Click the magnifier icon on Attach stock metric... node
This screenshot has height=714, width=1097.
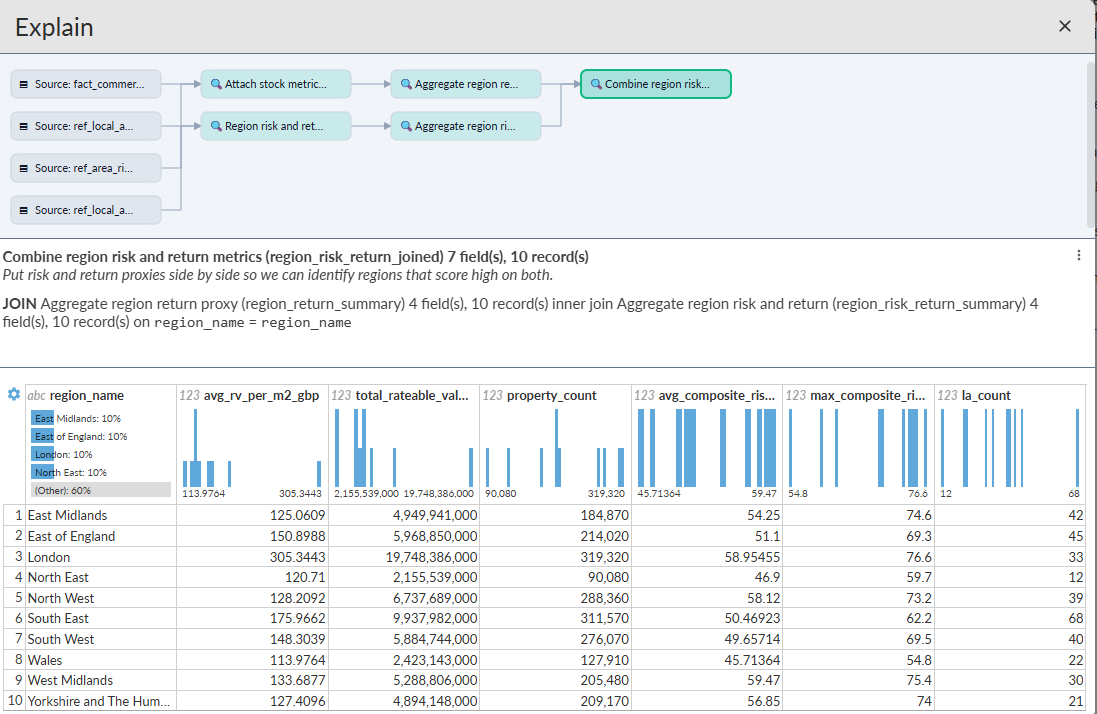(x=216, y=84)
